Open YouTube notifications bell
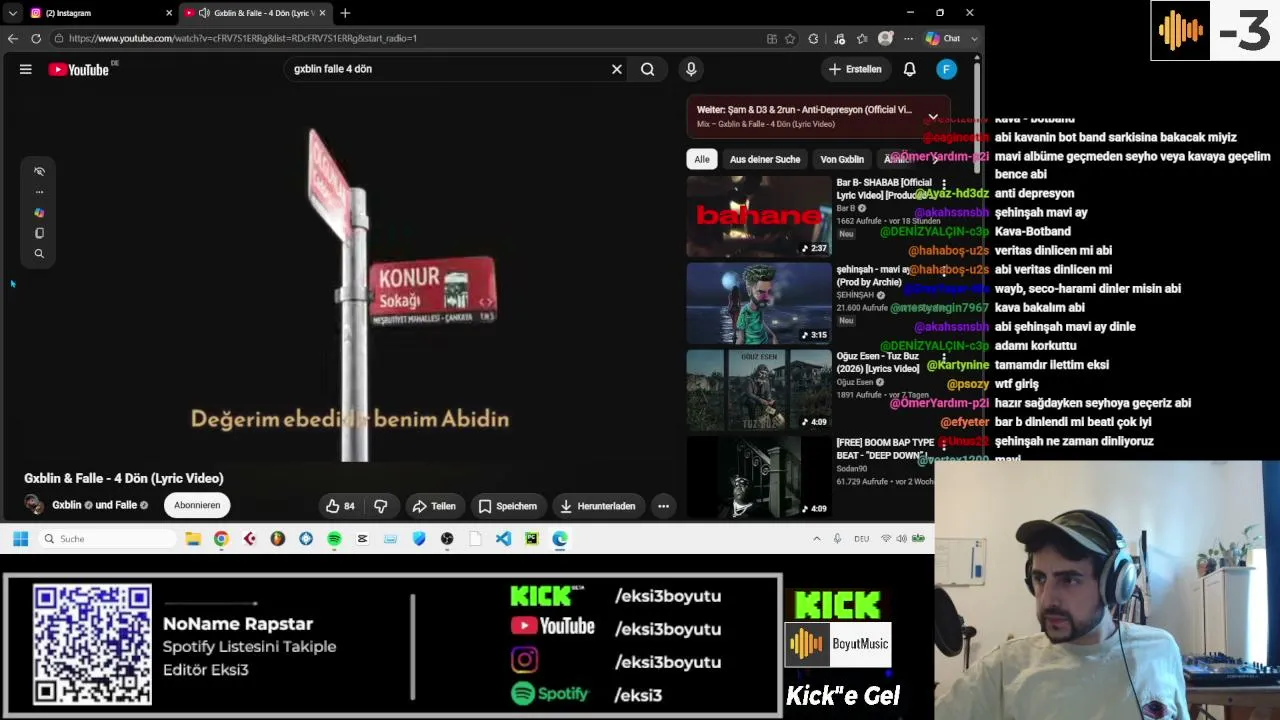 tap(910, 69)
